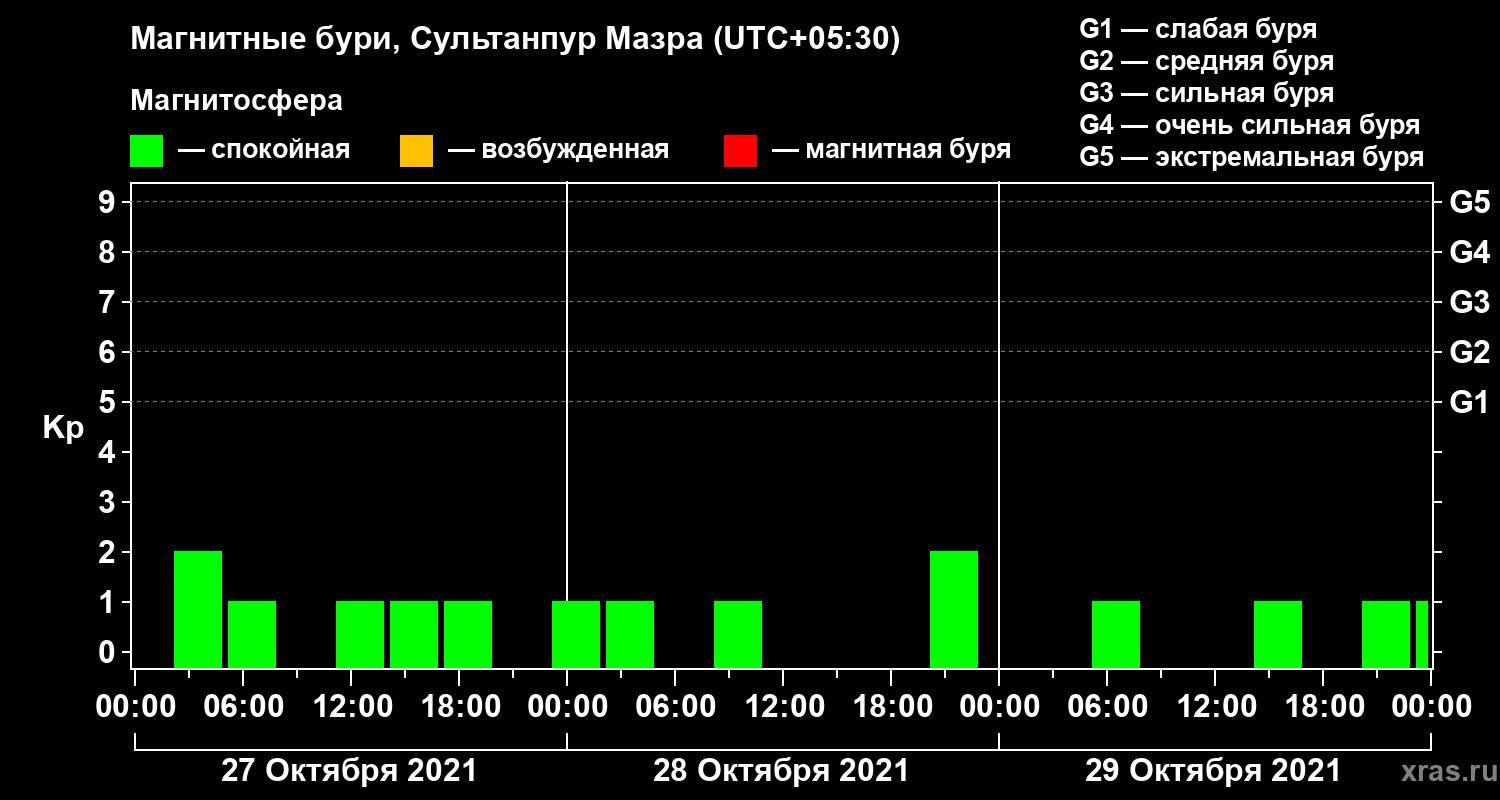Click the G5 label on right axis

[1469, 202]
